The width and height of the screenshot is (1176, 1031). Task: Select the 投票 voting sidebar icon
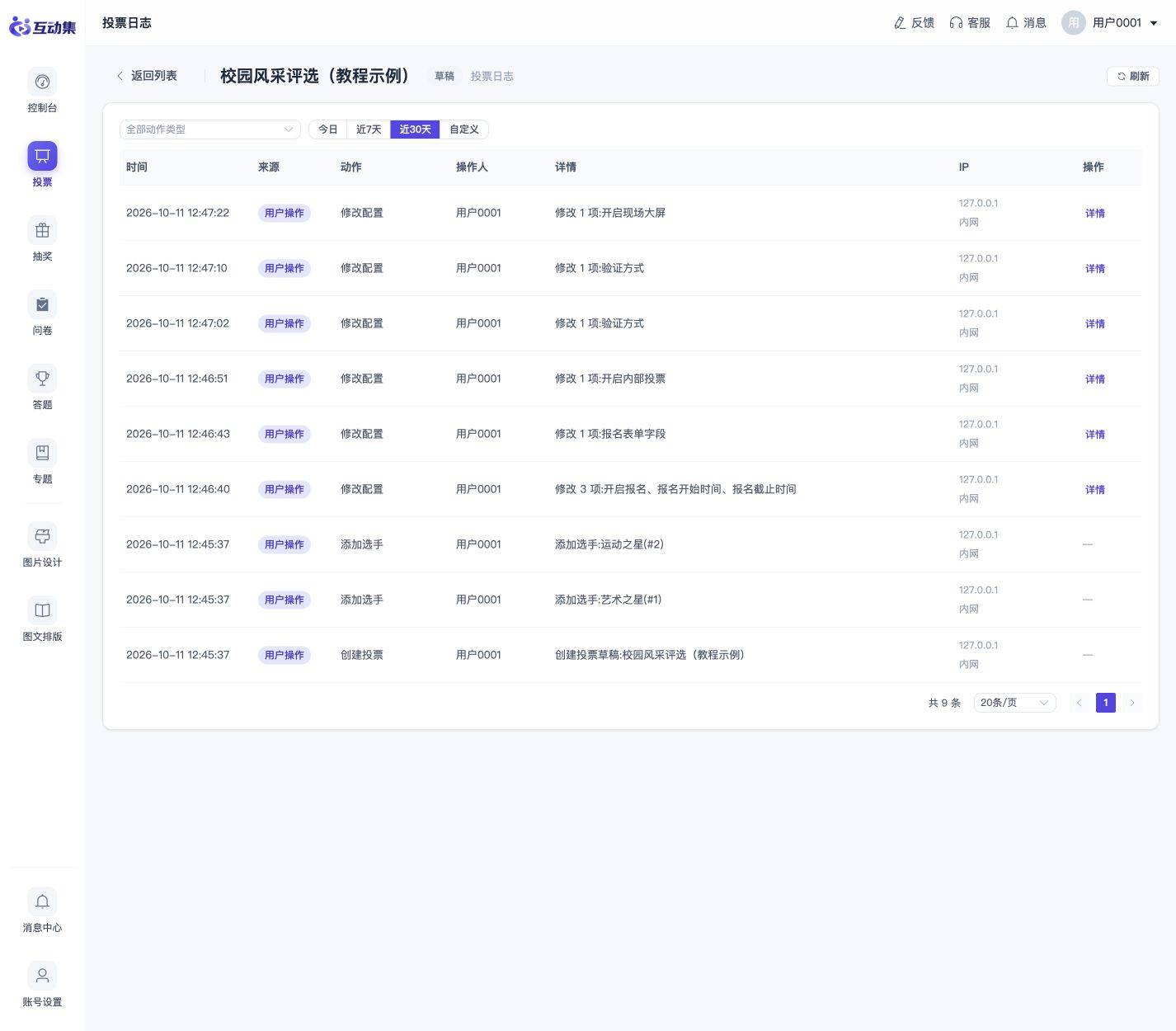42,156
